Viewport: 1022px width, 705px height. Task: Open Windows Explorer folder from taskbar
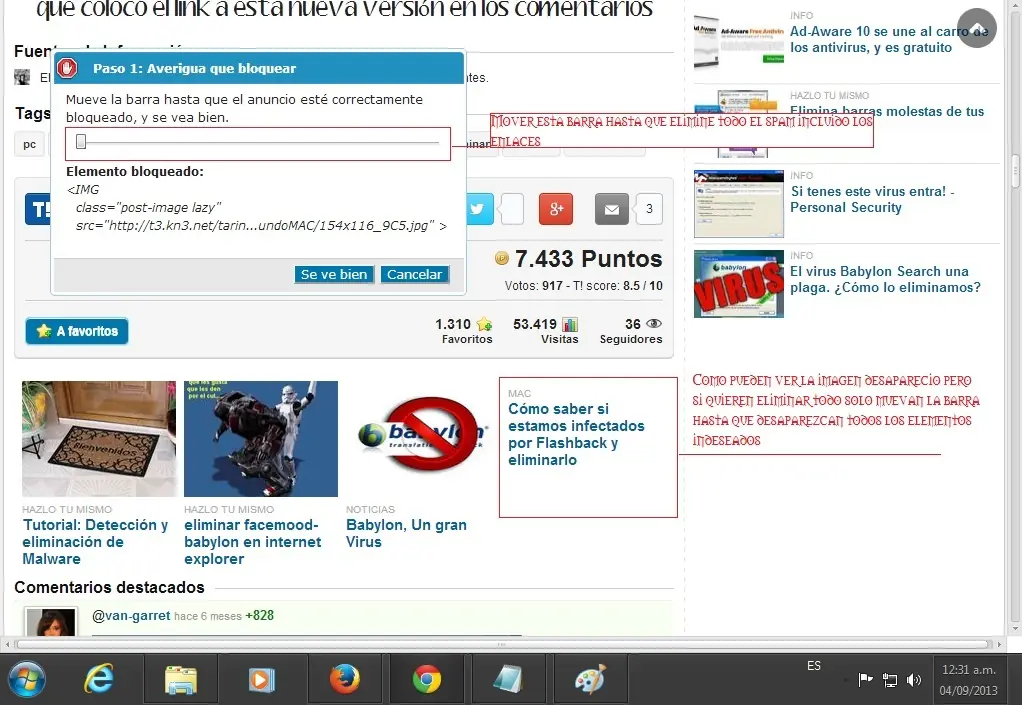click(181, 680)
